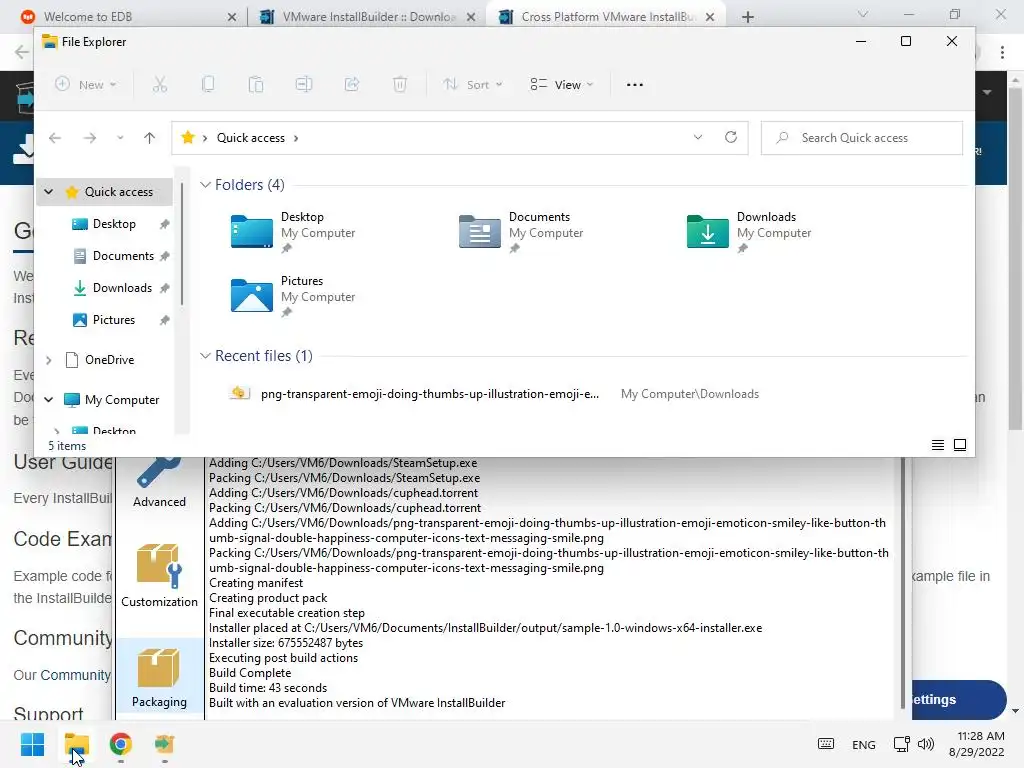Click the InstallBuilder taskbar icon
This screenshot has width=1024, height=768.
tap(164, 744)
